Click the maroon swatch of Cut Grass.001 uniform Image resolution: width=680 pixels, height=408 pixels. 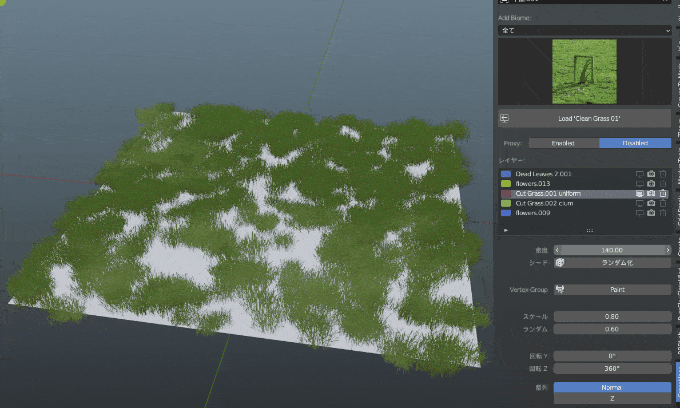coord(506,193)
